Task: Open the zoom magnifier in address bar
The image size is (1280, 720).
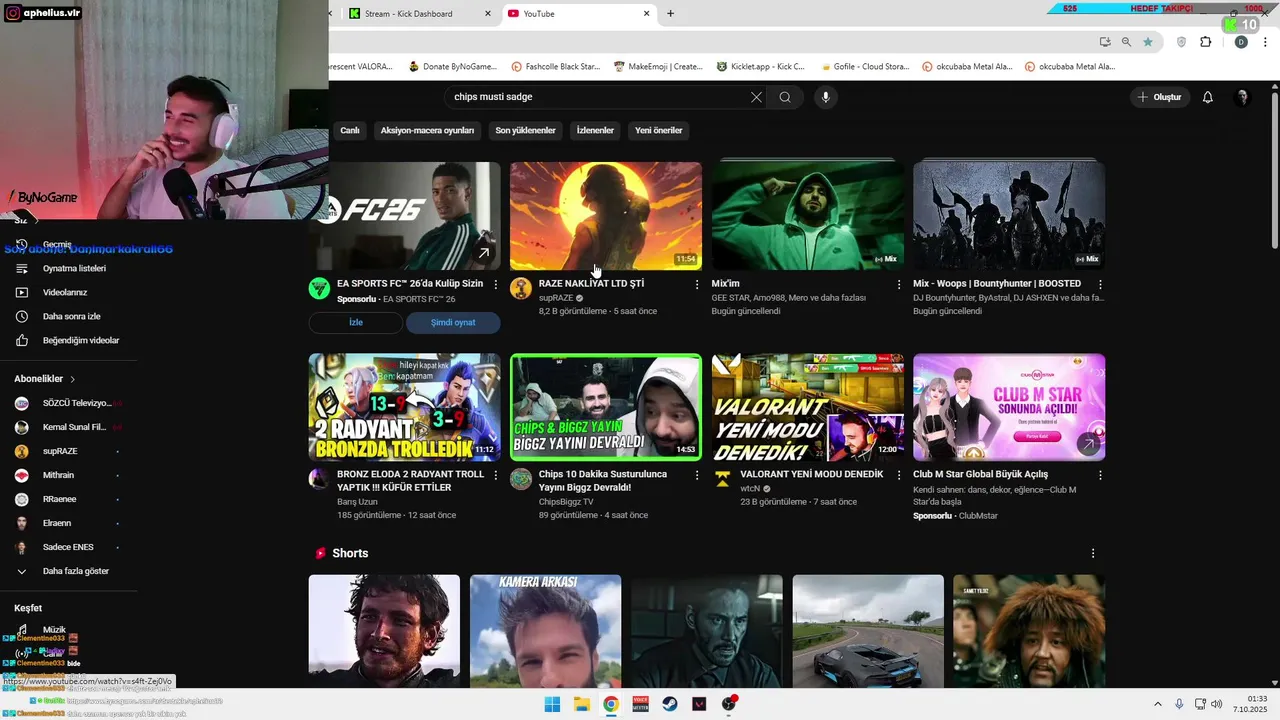Action: (1126, 42)
